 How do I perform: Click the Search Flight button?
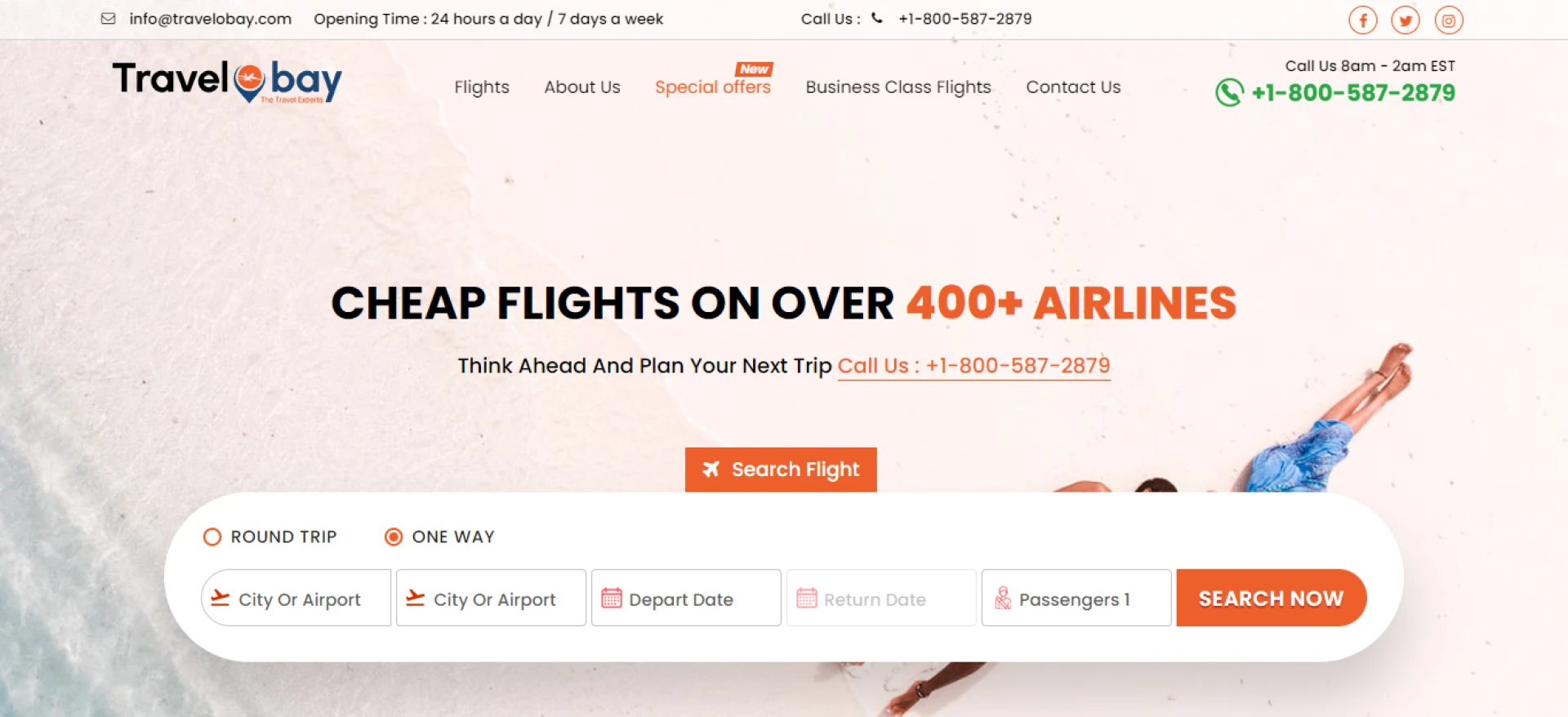click(780, 470)
